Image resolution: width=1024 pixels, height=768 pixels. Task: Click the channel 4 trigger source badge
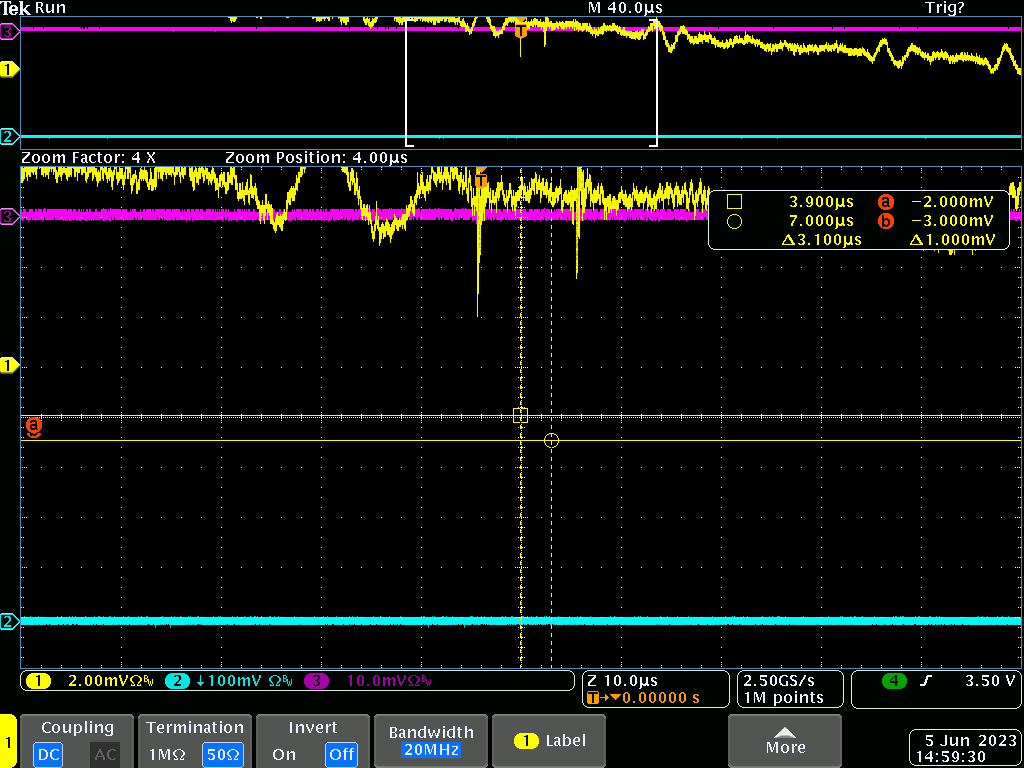pyautogui.click(x=893, y=681)
